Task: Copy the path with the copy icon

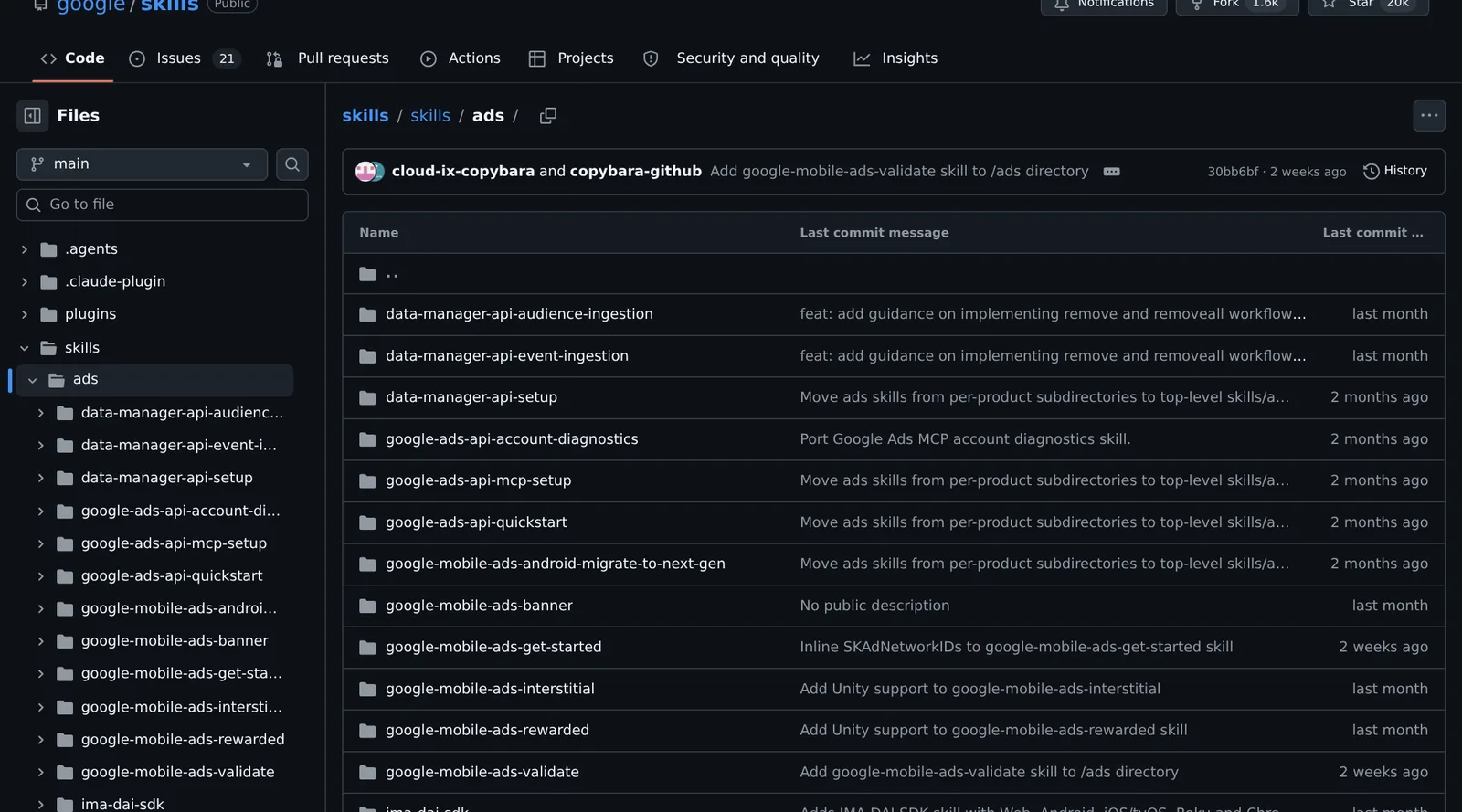Action: (548, 116)
